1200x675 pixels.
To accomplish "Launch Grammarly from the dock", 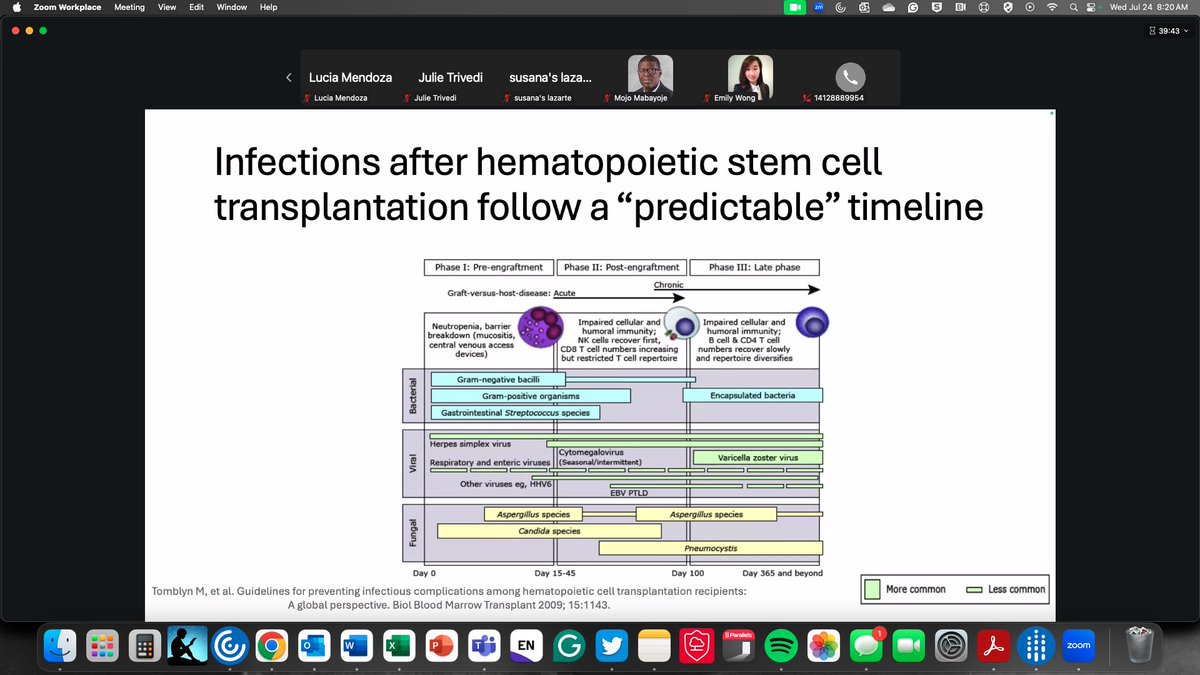I will point(569,646).
